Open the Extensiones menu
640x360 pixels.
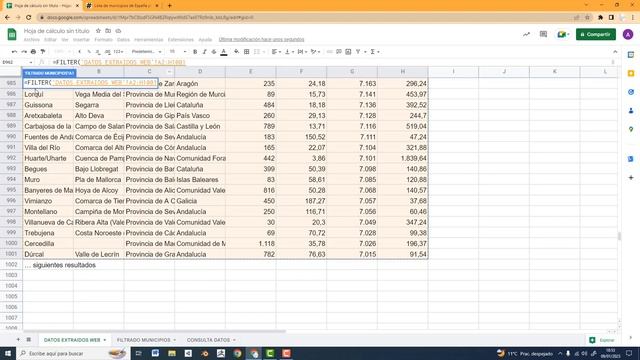(181, 40)
